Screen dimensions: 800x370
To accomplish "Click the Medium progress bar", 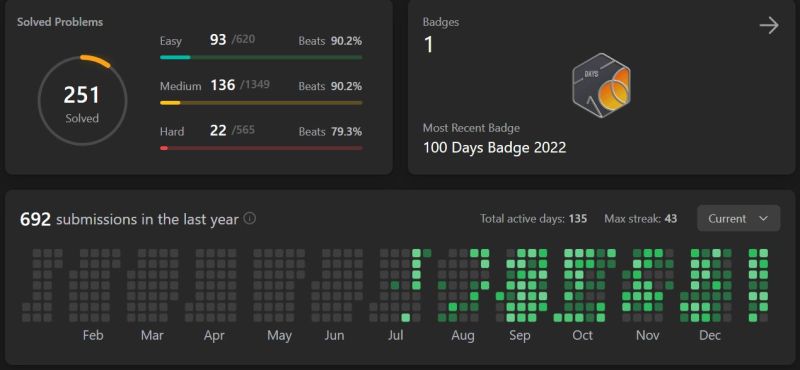I will pos(261,103).
